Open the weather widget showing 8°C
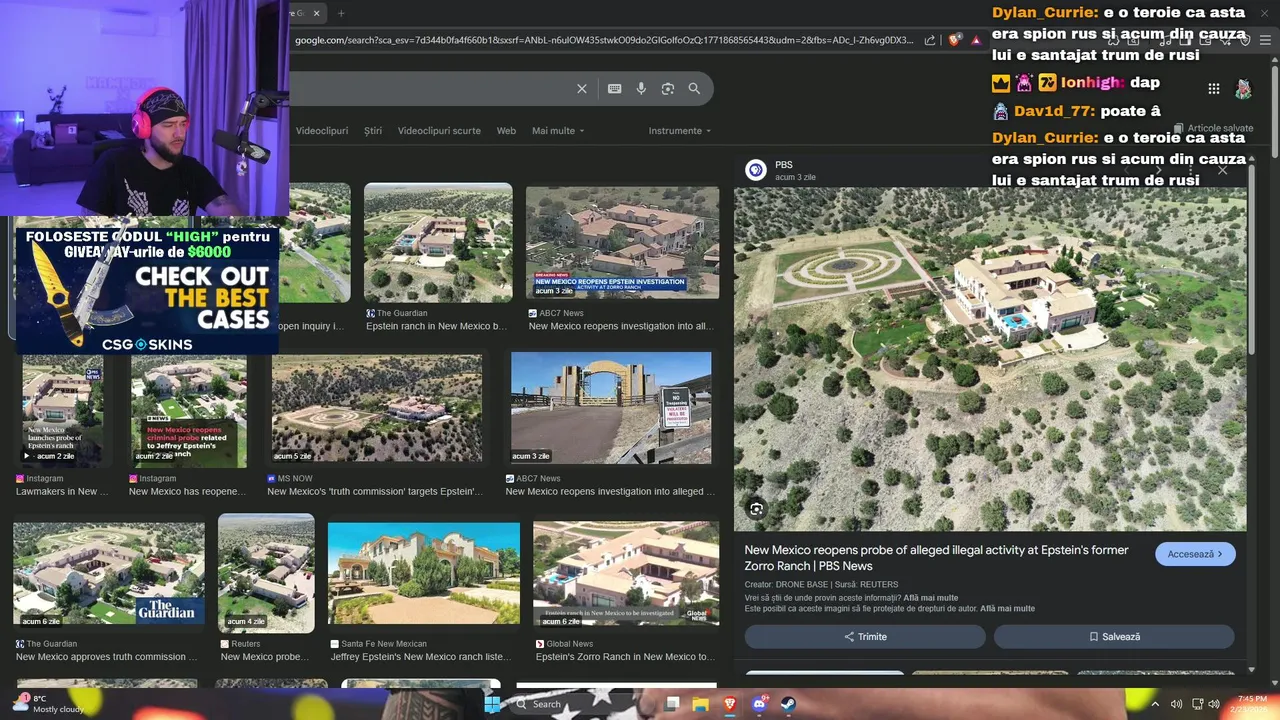The image size is (1280, 720). click(x=47, y=704)
